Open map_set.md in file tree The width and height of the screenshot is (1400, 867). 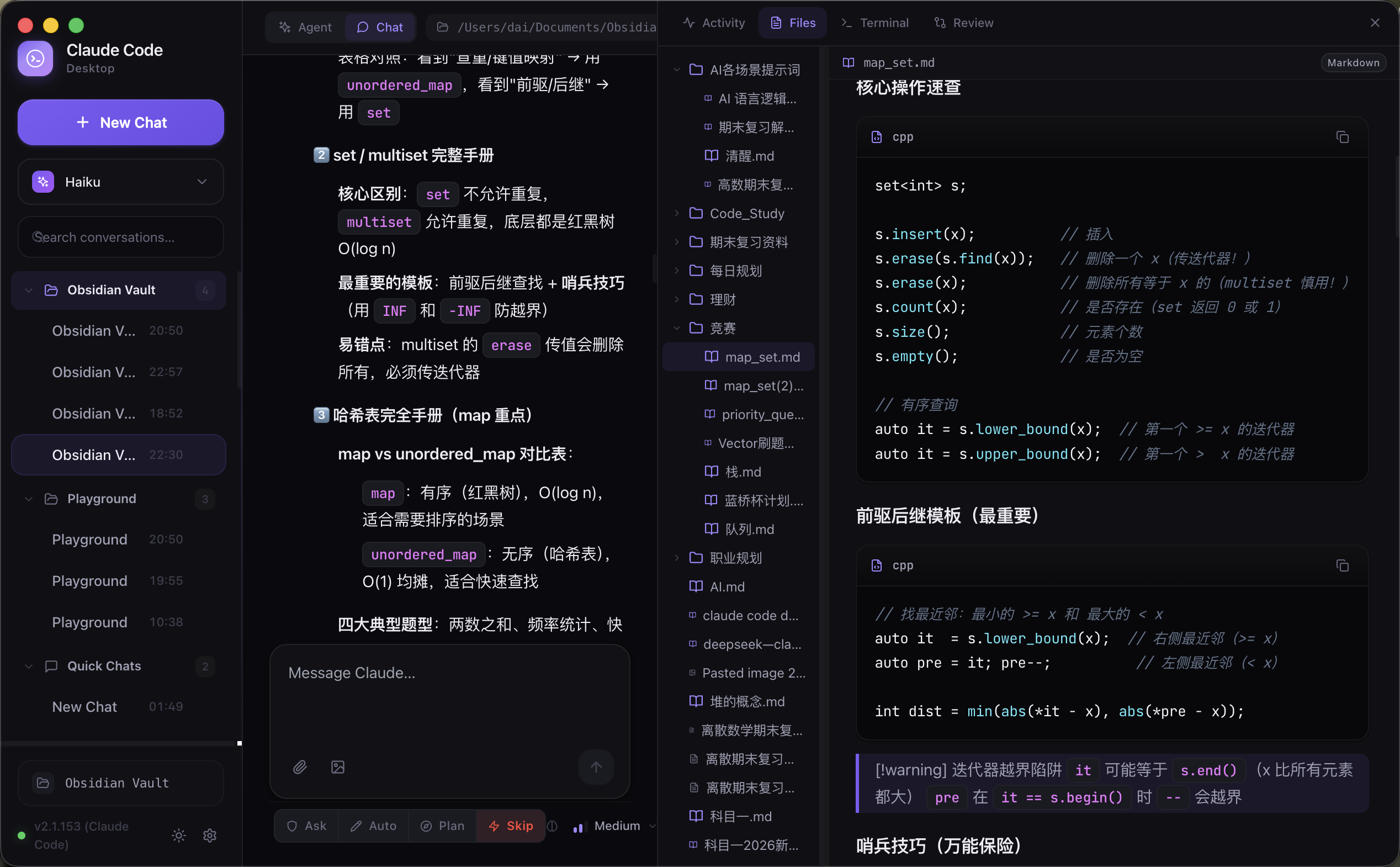click(739, 357)
